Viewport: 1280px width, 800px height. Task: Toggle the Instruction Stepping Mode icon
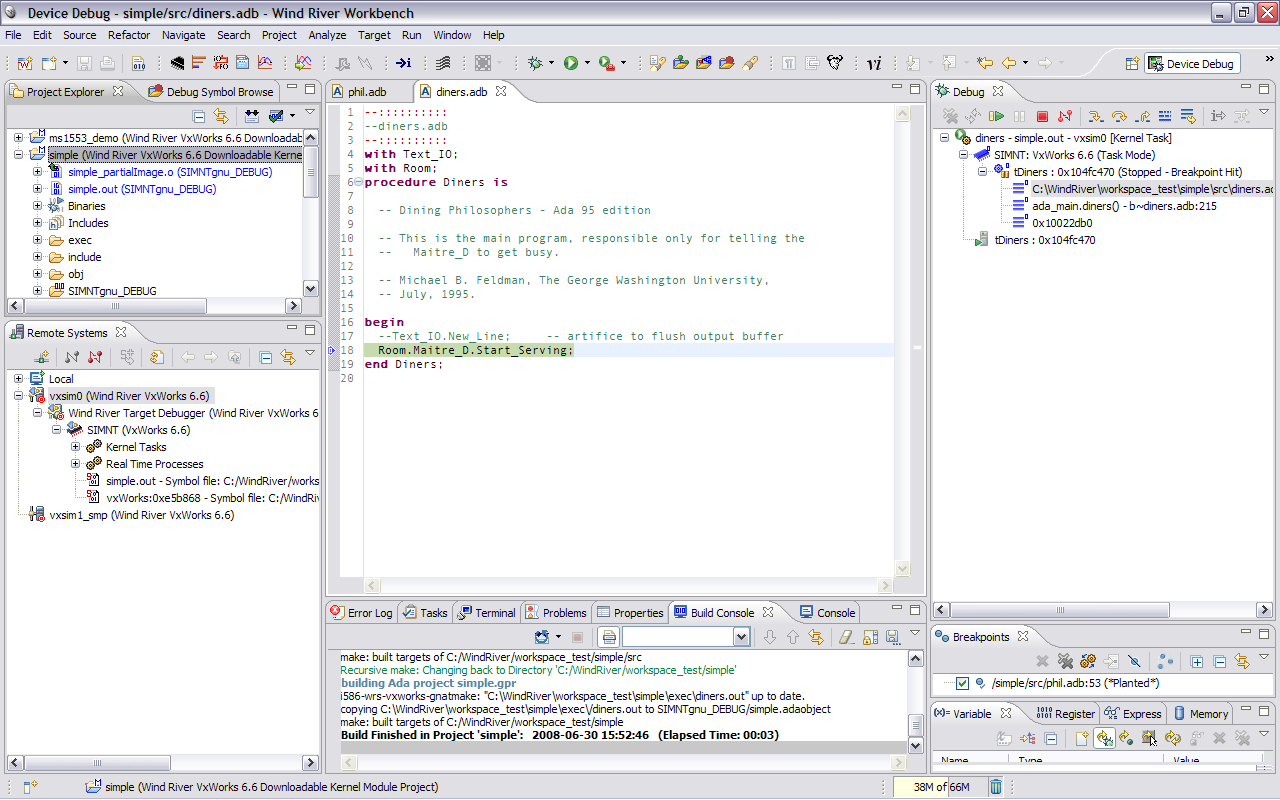pyautogui.click(x=1219, y=116)
